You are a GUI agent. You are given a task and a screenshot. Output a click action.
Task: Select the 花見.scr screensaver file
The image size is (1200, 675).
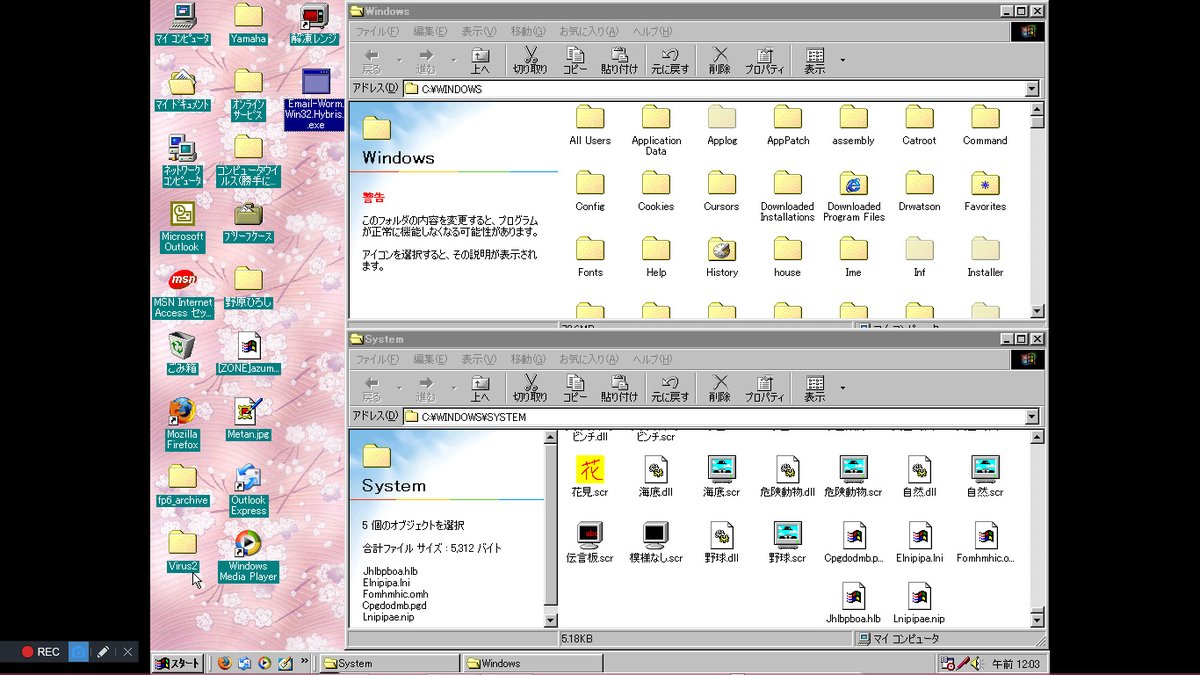click(590, 475)
